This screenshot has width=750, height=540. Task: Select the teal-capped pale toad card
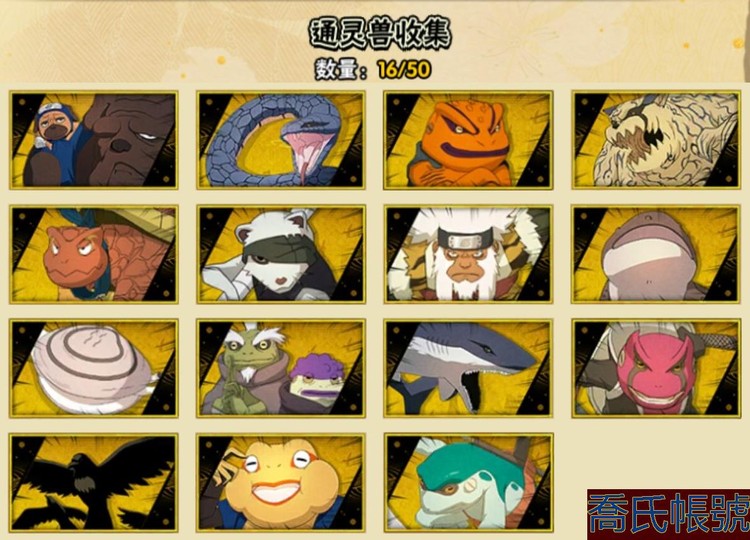(468, 483)
